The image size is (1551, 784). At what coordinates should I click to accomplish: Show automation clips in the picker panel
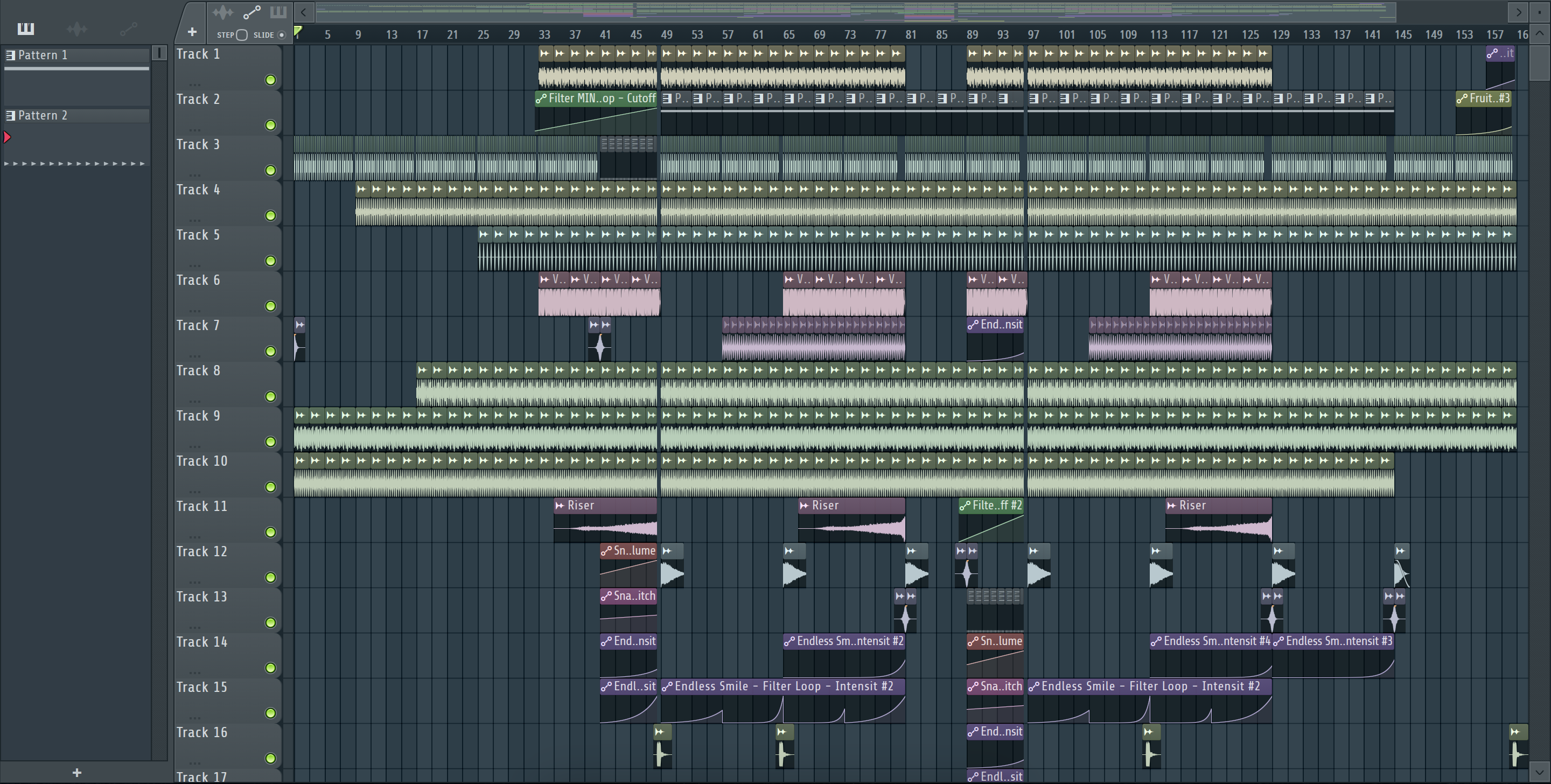pos(128,29)
